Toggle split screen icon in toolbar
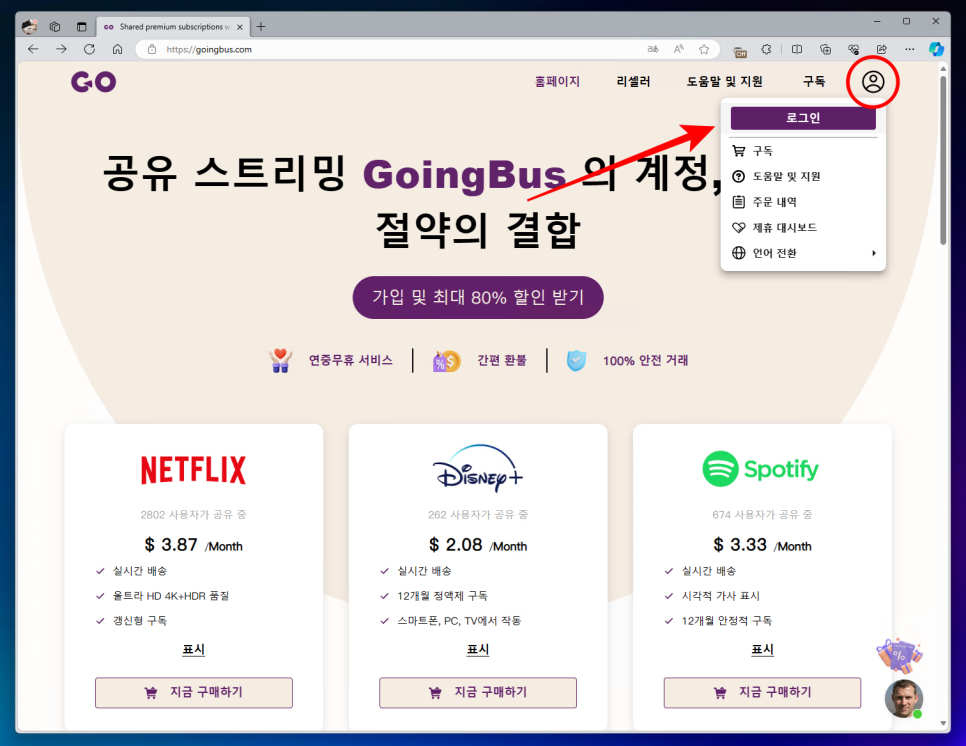 (x=797, y=49)
